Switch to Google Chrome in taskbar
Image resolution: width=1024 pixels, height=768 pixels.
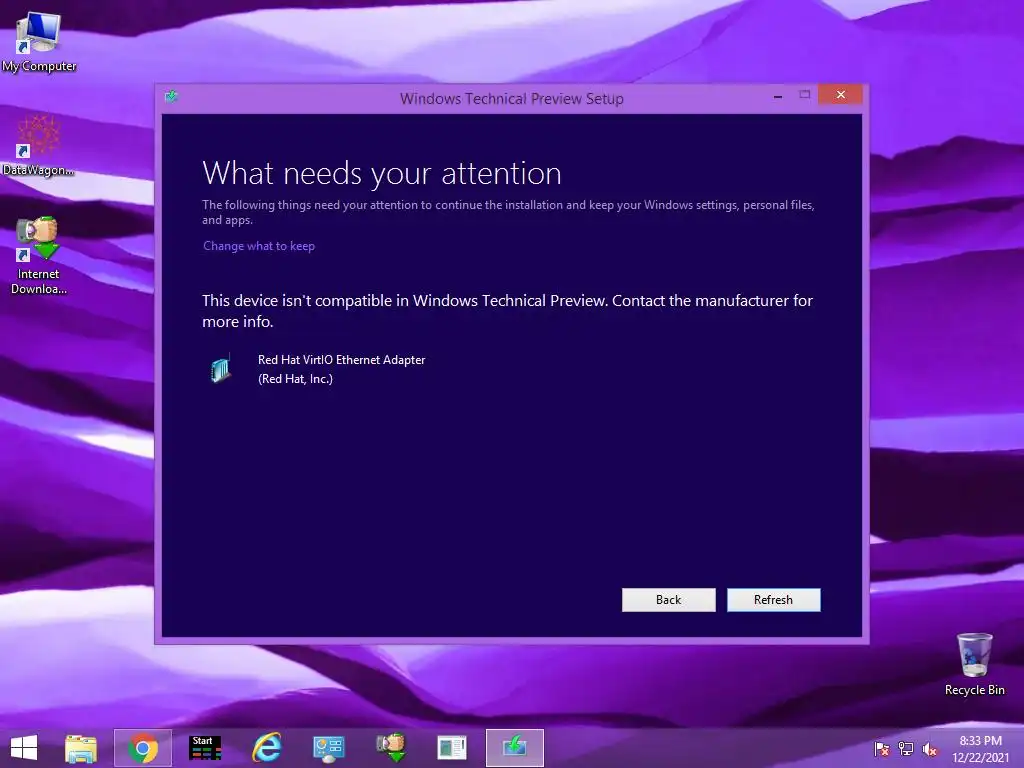143,748
